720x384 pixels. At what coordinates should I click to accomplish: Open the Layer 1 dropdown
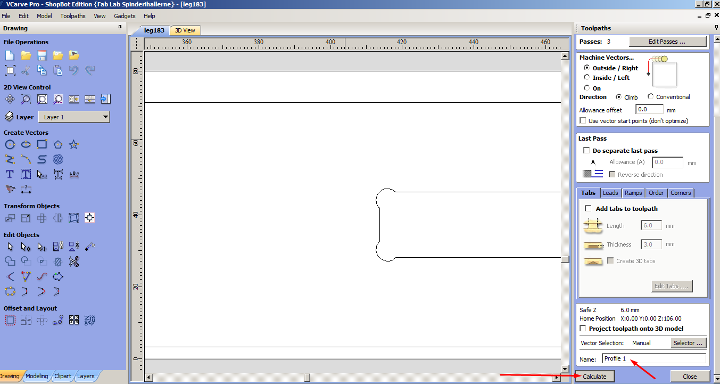pos(73,117)
